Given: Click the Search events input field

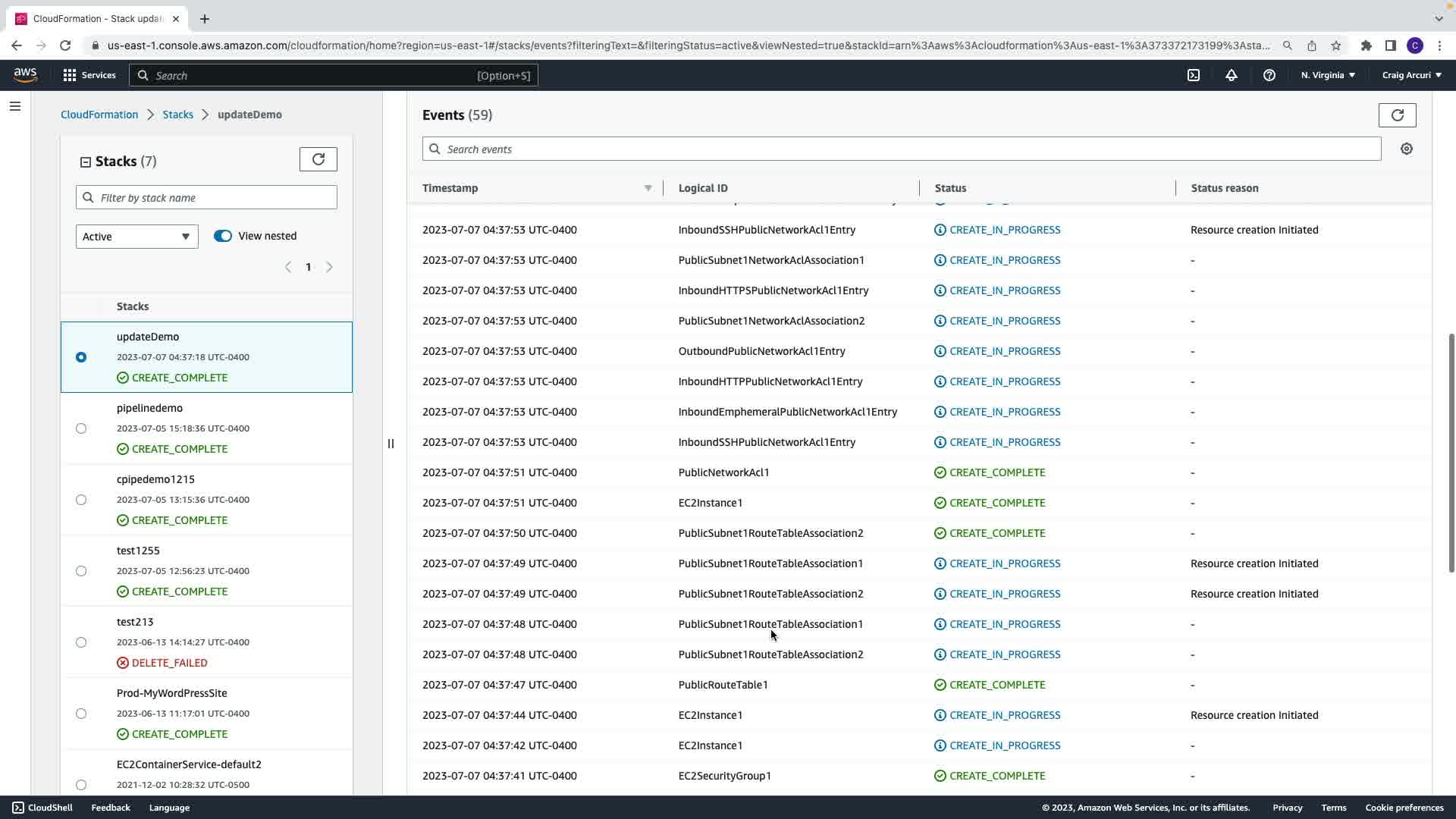Looking at the screenshot, I should point(901,149).
